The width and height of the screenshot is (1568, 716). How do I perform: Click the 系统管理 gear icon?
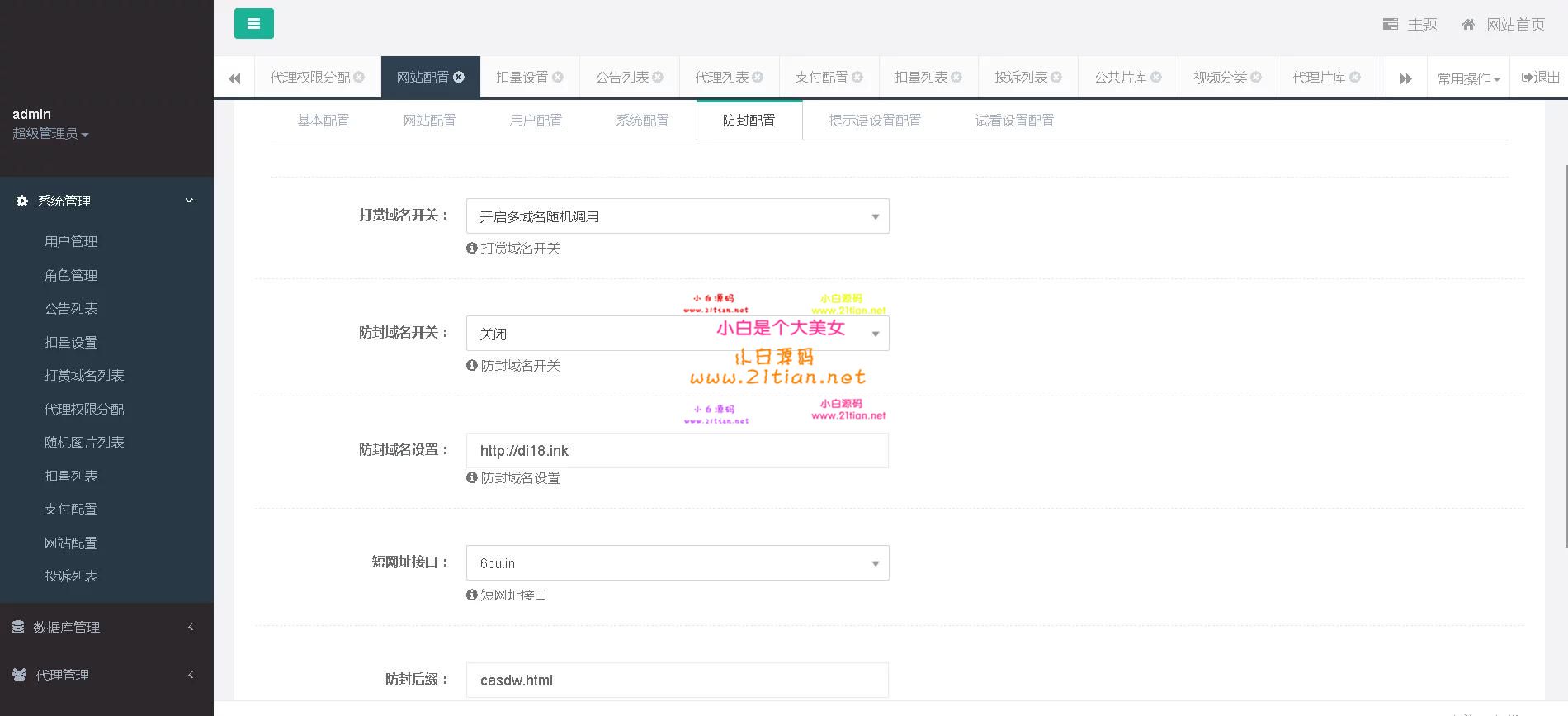click(22, 201)
